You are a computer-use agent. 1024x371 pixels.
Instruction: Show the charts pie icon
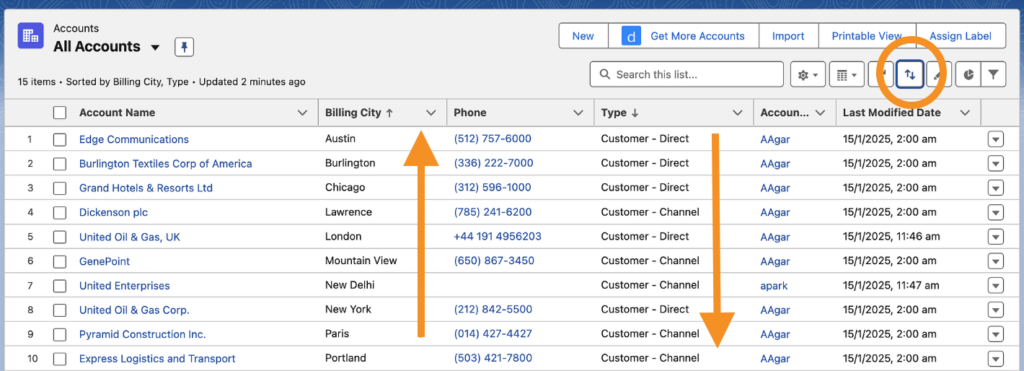point(968,75)
